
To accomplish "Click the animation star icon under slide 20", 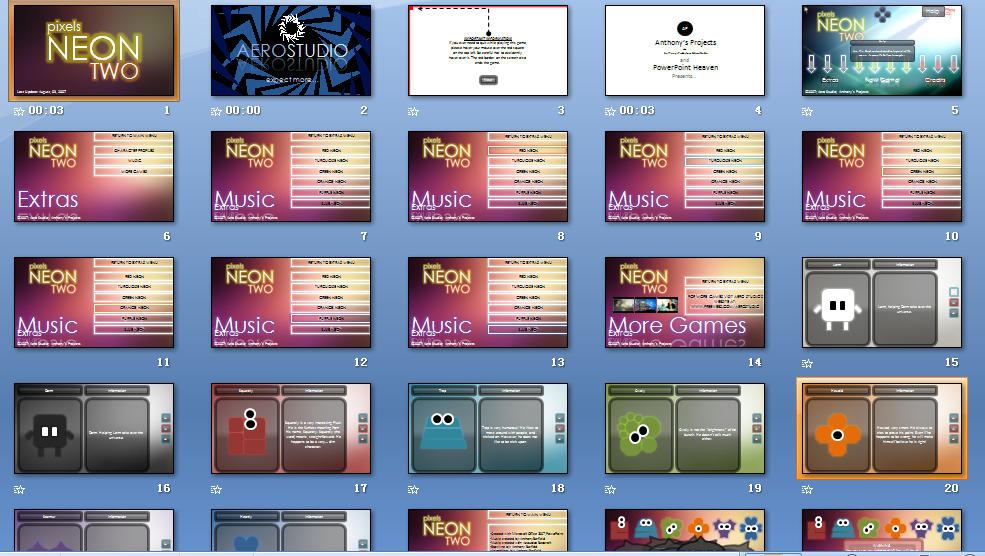I will click(x=808, y=489).
